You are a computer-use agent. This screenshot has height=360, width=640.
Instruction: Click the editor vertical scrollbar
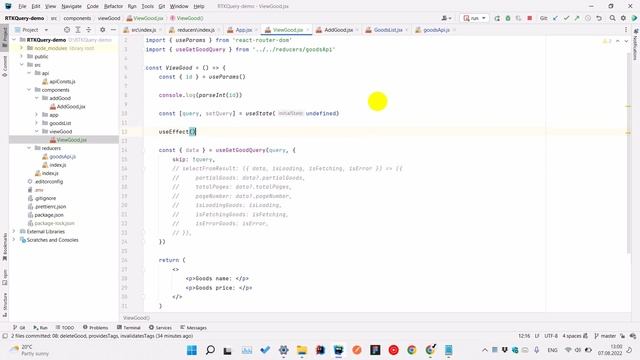pyautogui.click(x=629, y=153)
